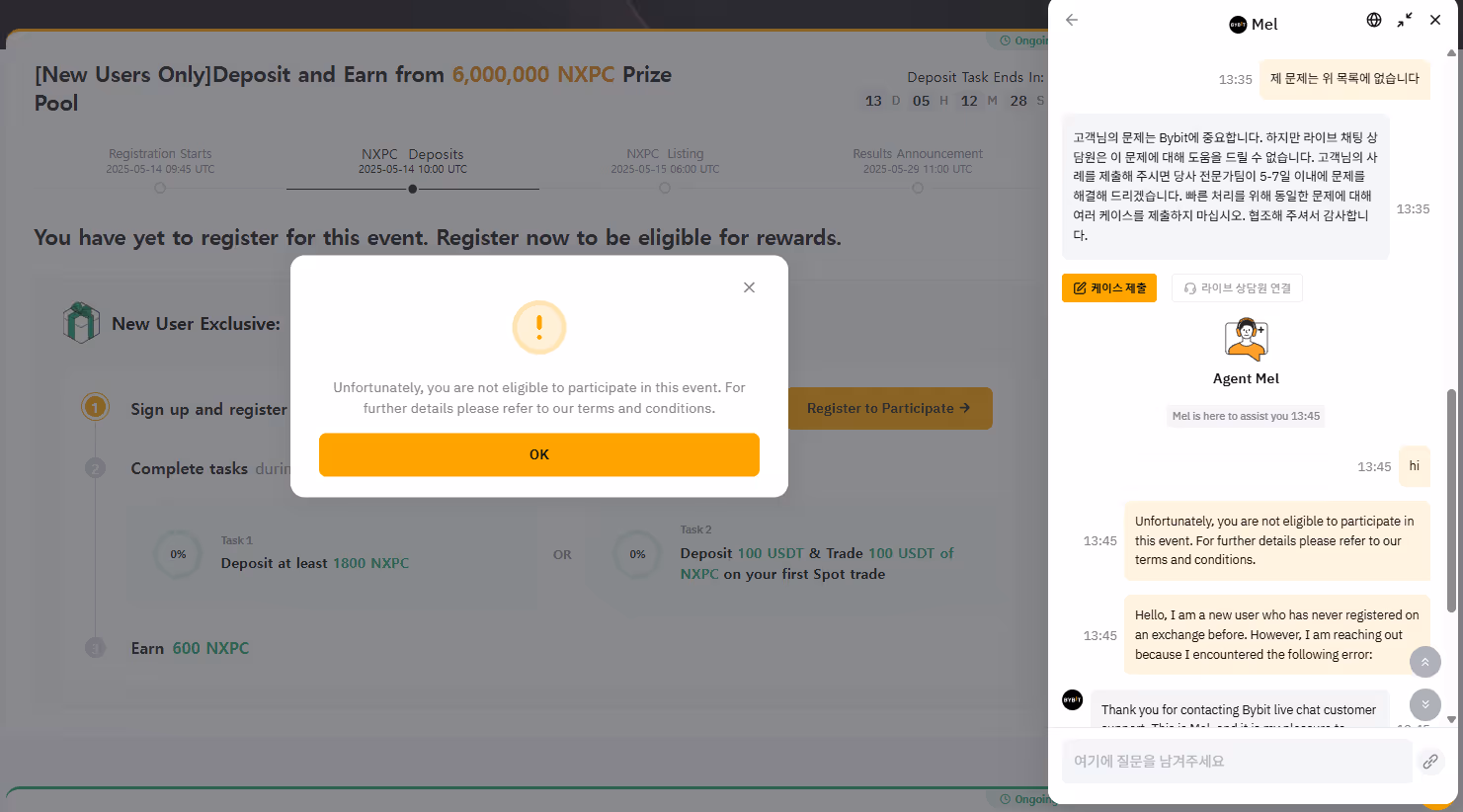
Task: Click the chat panel vertical scrollbar
Action: tap(1451, 500)
